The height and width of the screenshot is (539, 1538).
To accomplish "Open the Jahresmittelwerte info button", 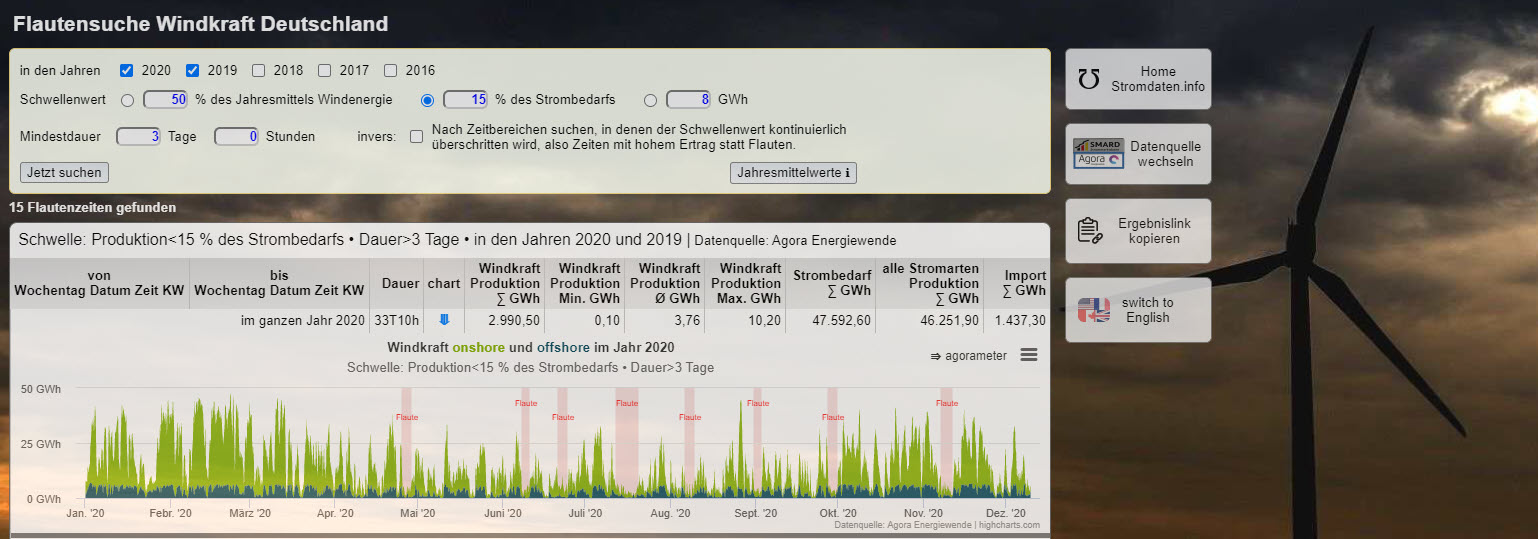I will point(793,173).
